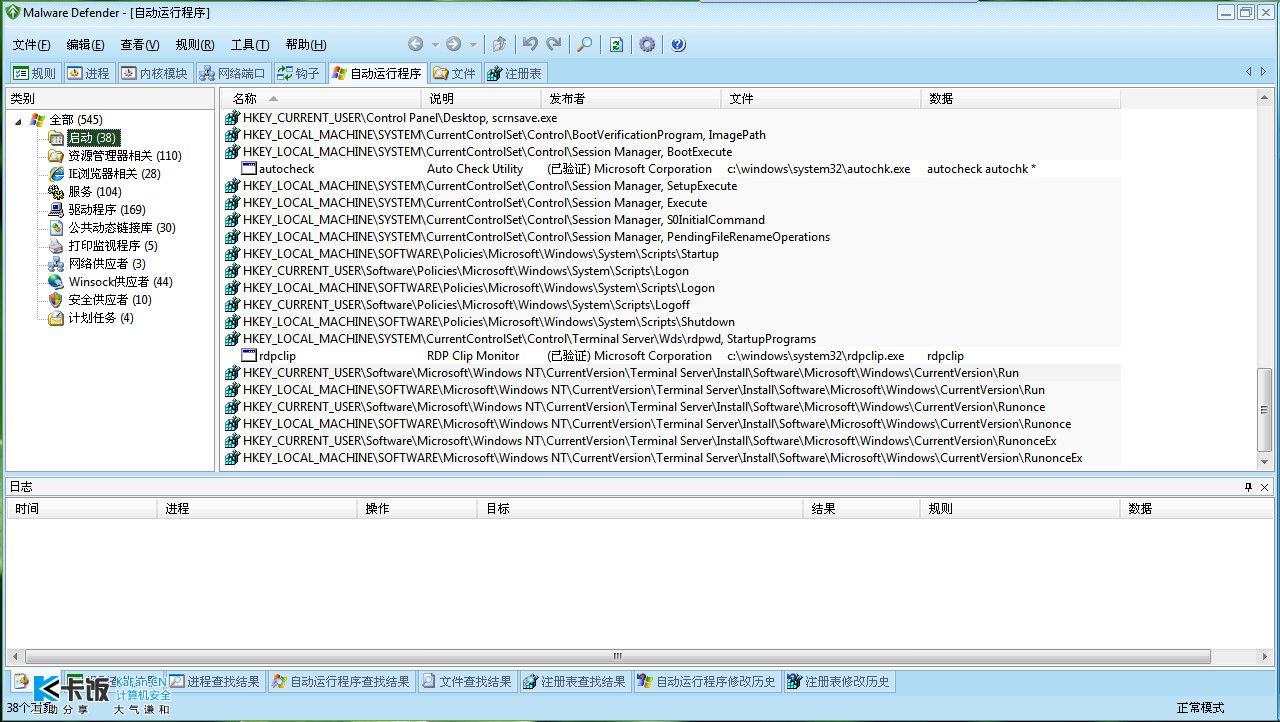Switch to the 规则 tab
Screen dimensions: 1280x722
(x=35, y=73)
